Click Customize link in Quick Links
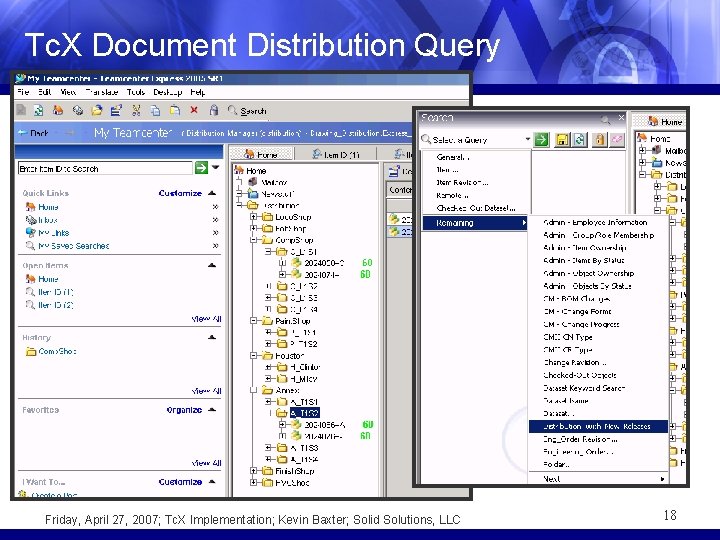This screenshot has width=720, height=540. pyautogui.click(x=180, y=193)
